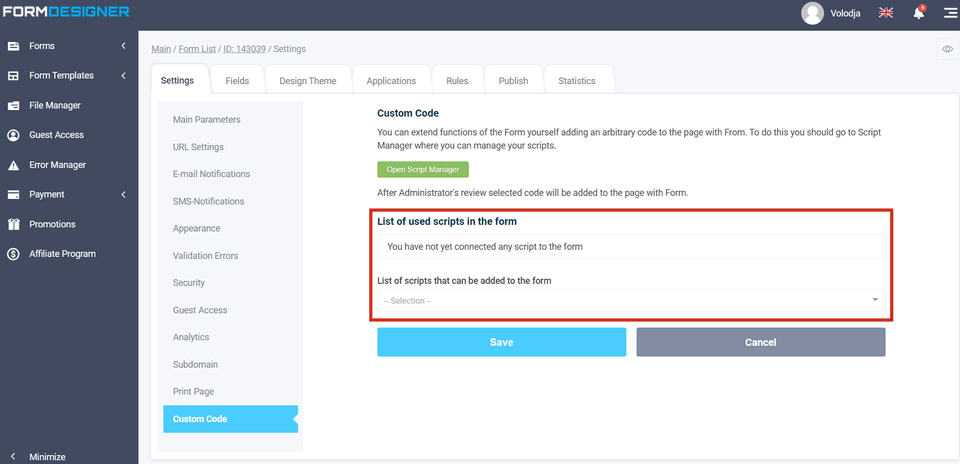Screen dimensions: 960x464
Task: Open Promotions via the gift icon
Action: point(14,224)
